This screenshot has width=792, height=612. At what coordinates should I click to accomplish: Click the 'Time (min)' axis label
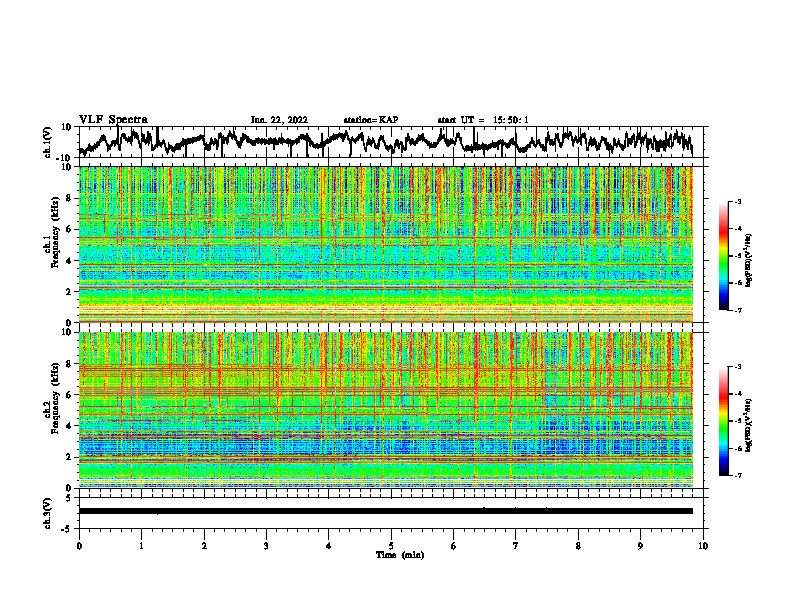[400, 555]
